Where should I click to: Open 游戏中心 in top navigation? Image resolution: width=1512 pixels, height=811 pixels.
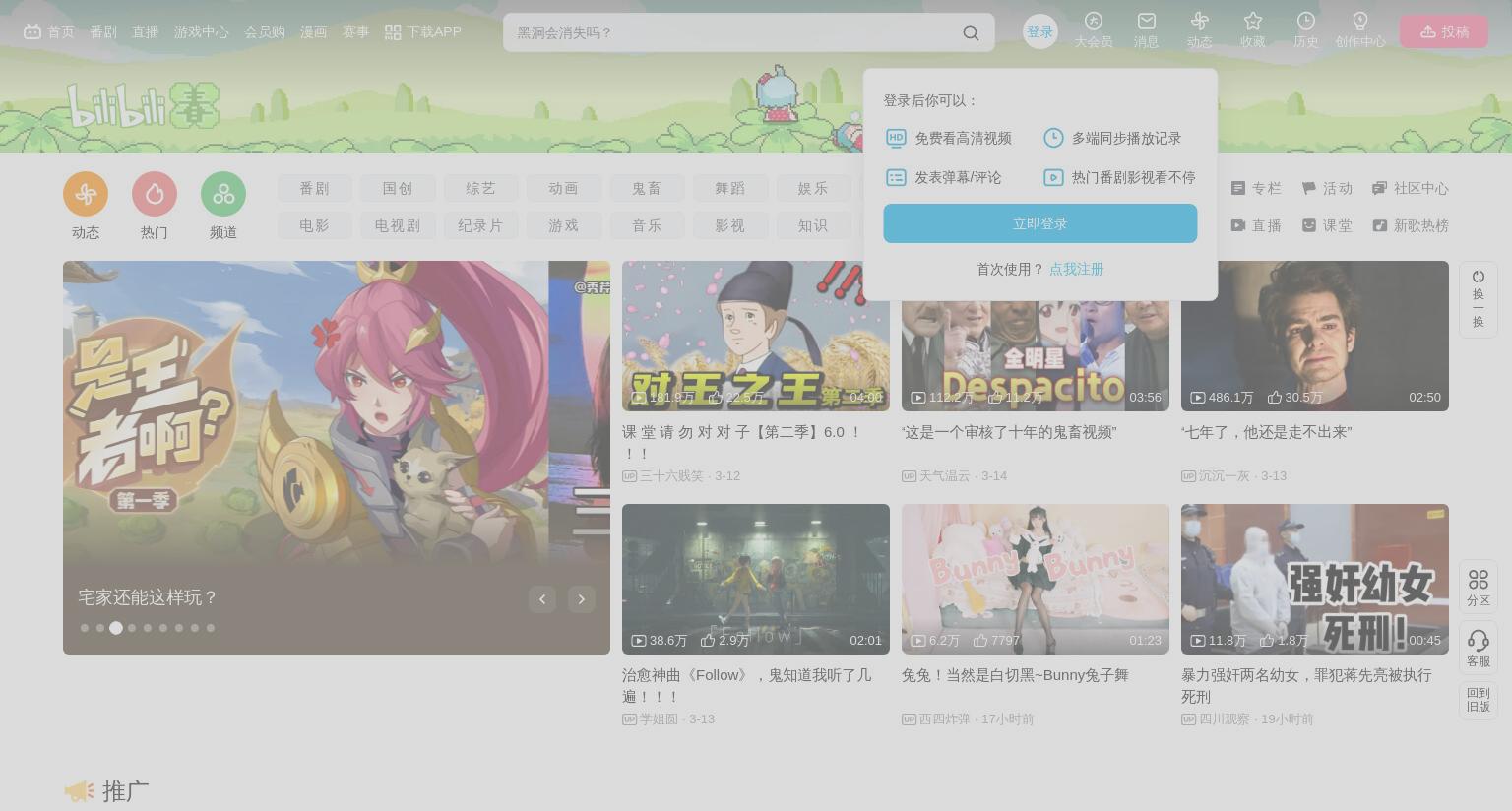[202, 31]
